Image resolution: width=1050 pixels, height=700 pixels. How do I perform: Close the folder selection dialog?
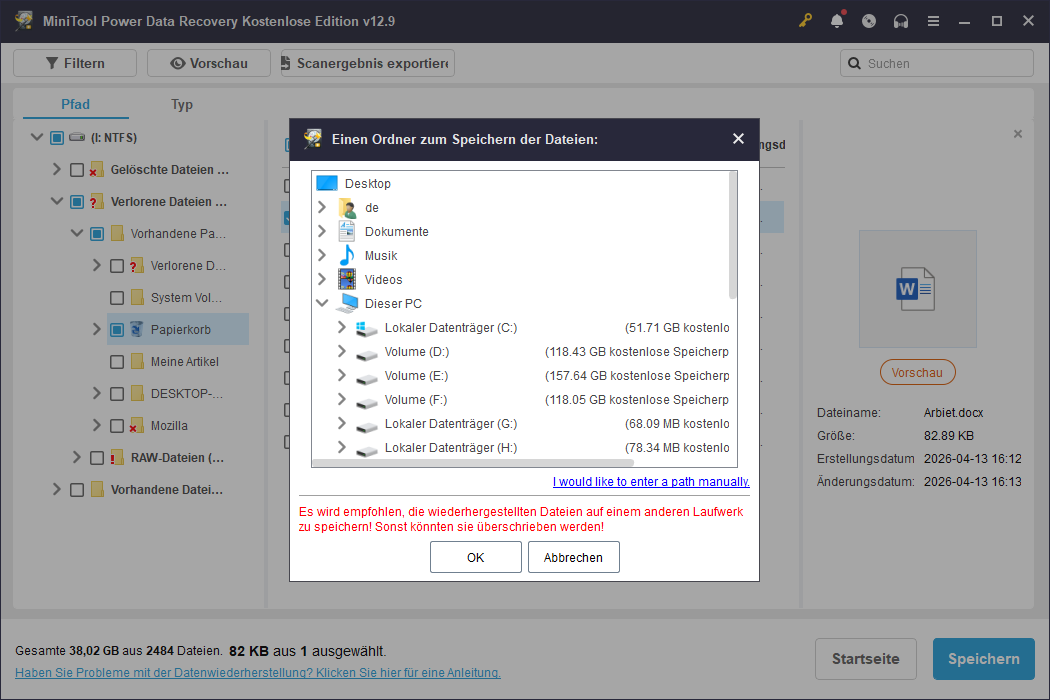click(x=738, y=139)
